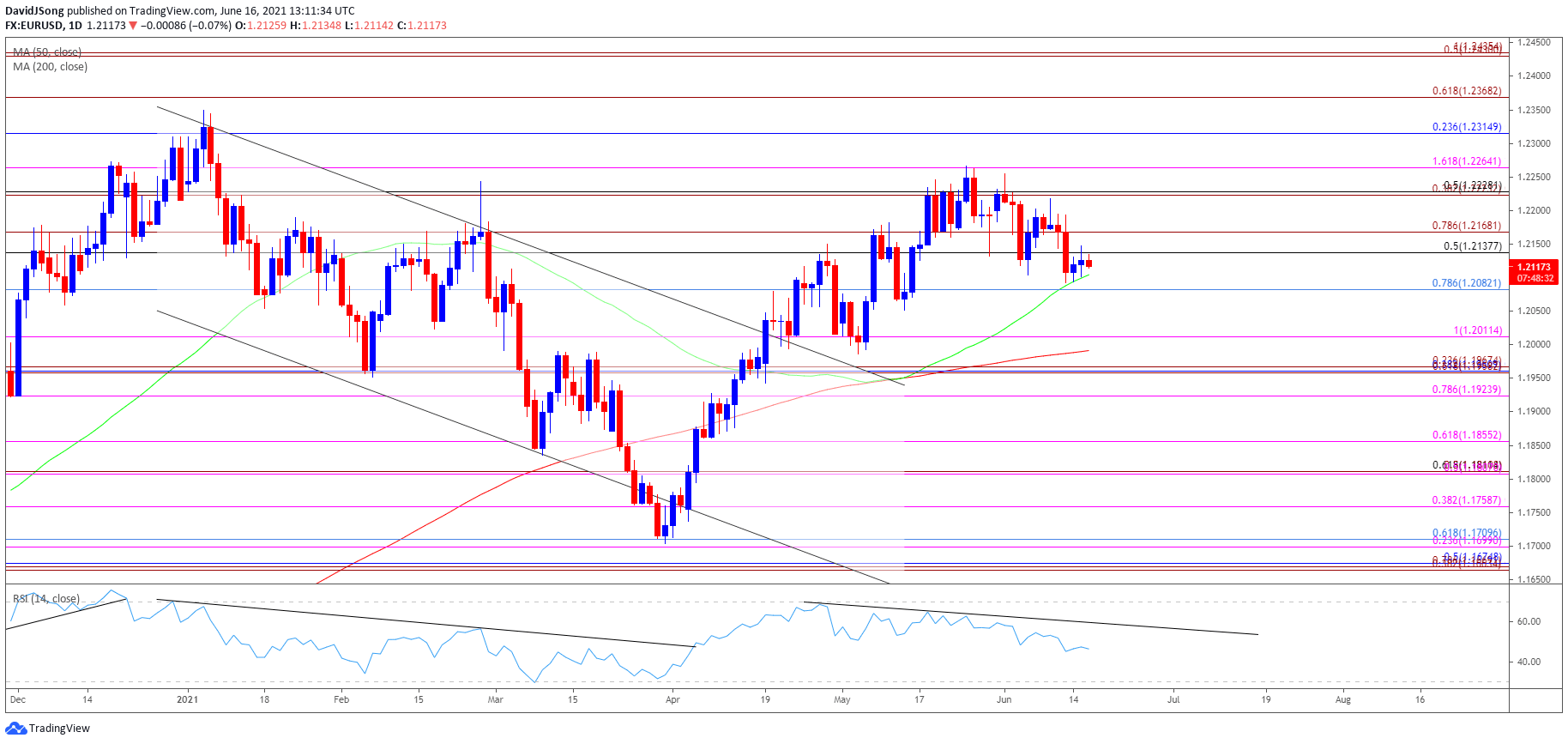
Task: Select the RSI (14, close) indicator label
Action: pos(46,599)
